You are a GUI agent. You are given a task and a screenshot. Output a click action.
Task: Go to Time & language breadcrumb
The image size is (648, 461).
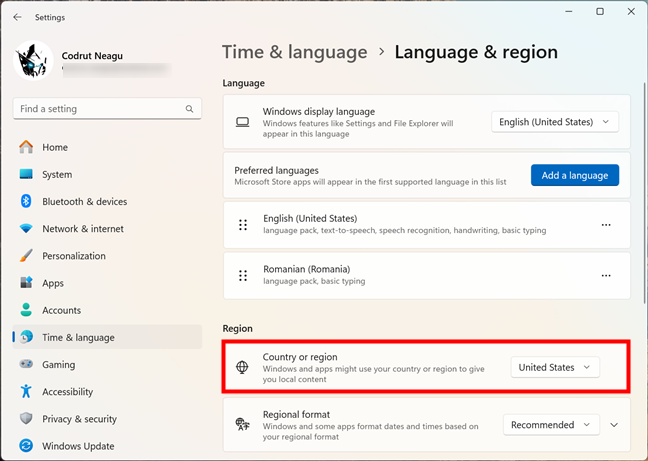coord(295,52)
